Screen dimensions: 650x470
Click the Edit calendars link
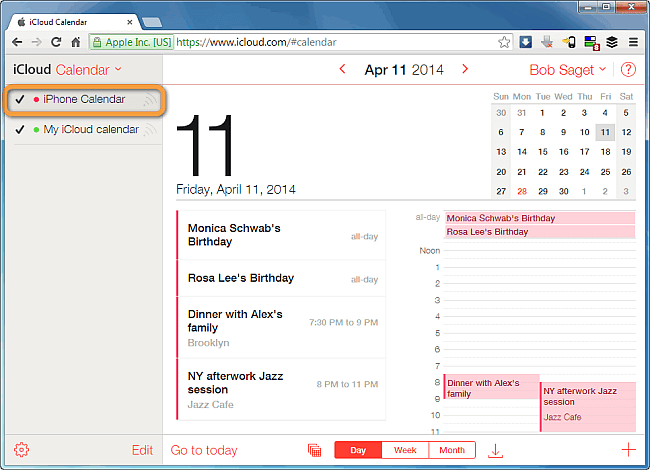tap(142, 450)
